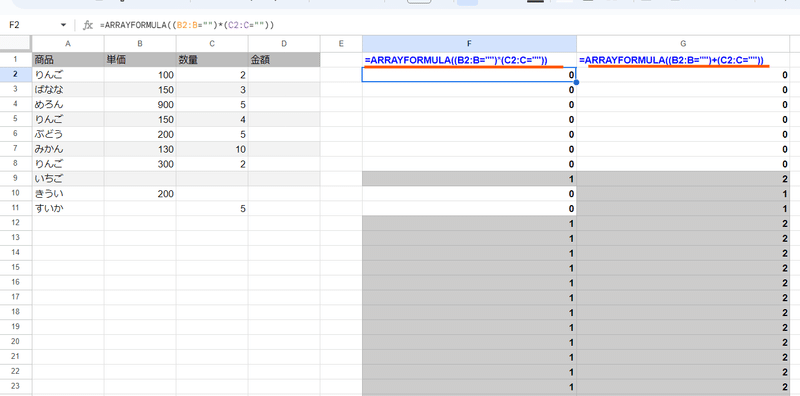
Task: Click cell B7 with value 130
Action: (140, 149)
